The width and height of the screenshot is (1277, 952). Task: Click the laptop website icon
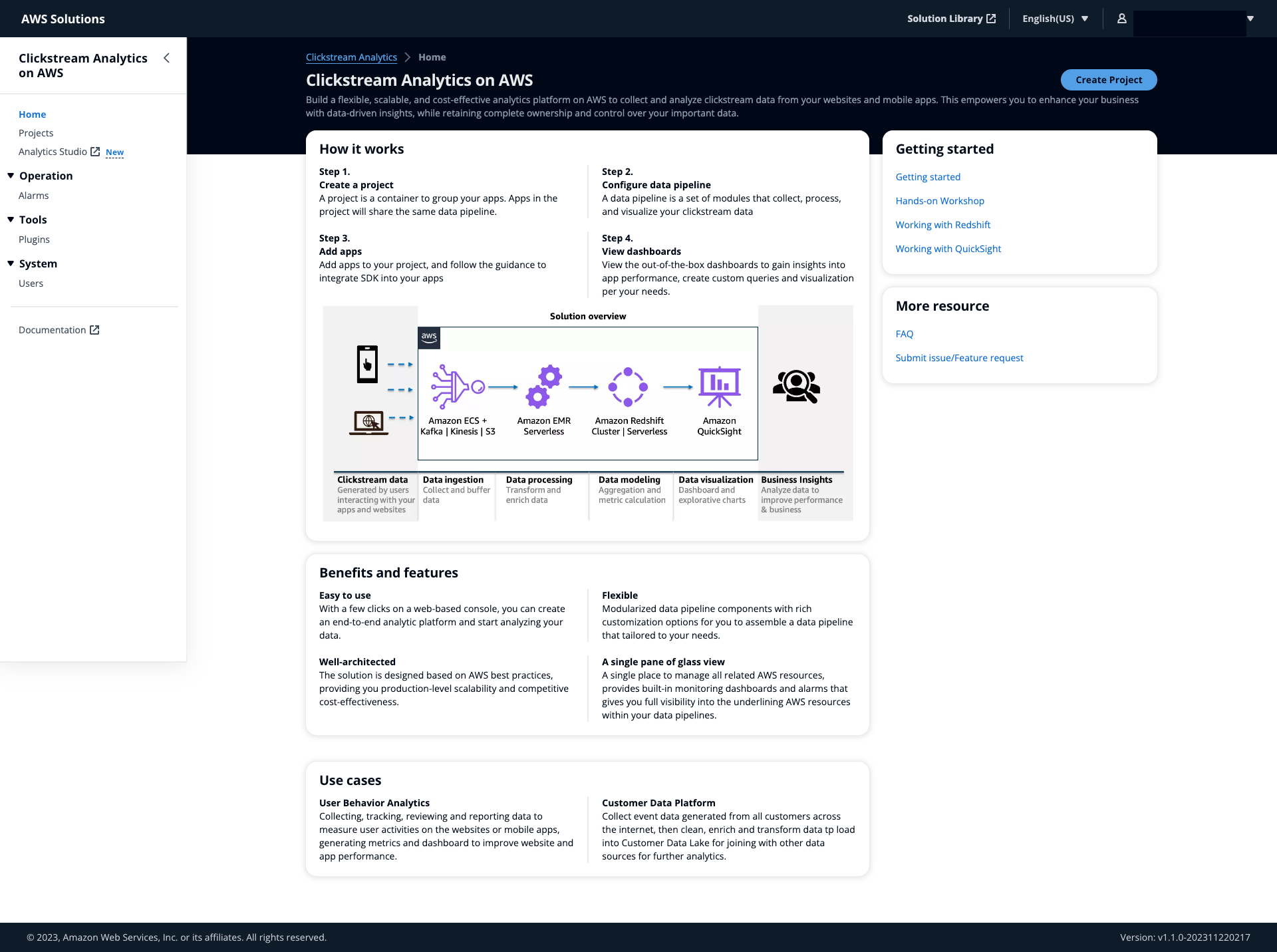tap(368, 422)
